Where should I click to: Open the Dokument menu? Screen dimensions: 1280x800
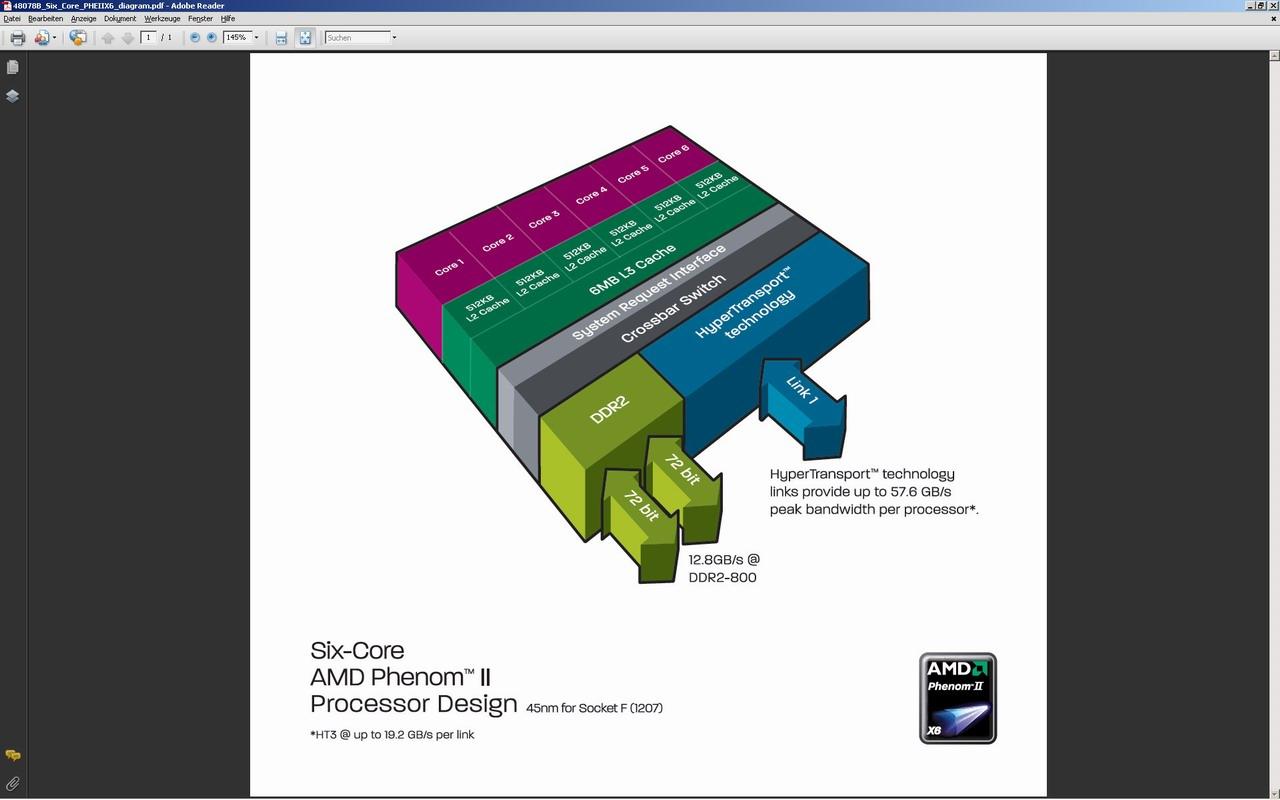pyautogui.click(x=120, y=19)
